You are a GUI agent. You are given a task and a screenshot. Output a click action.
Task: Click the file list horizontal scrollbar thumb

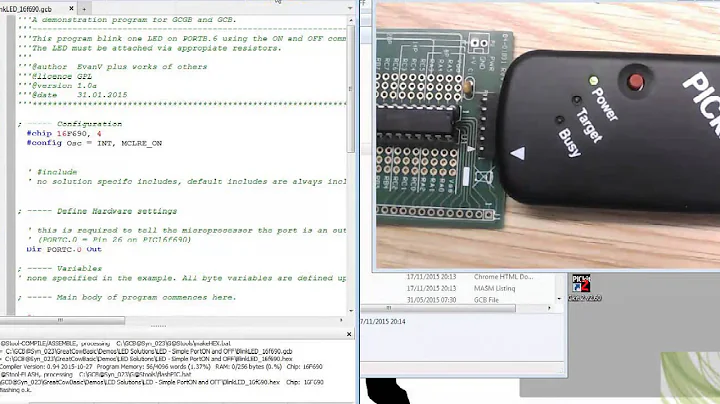(x=439, y=308)
